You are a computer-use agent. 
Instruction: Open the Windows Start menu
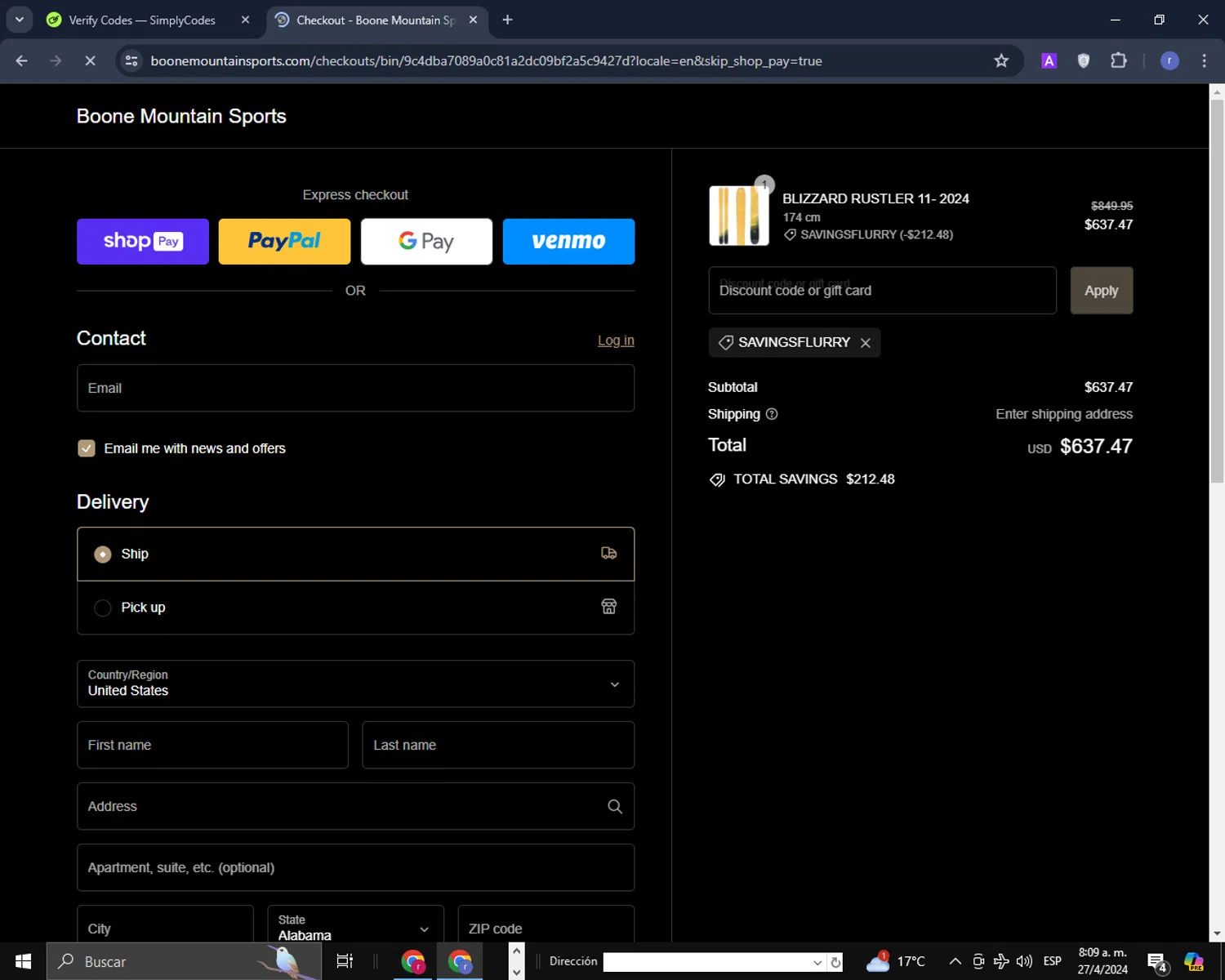[x=23, y=961]
